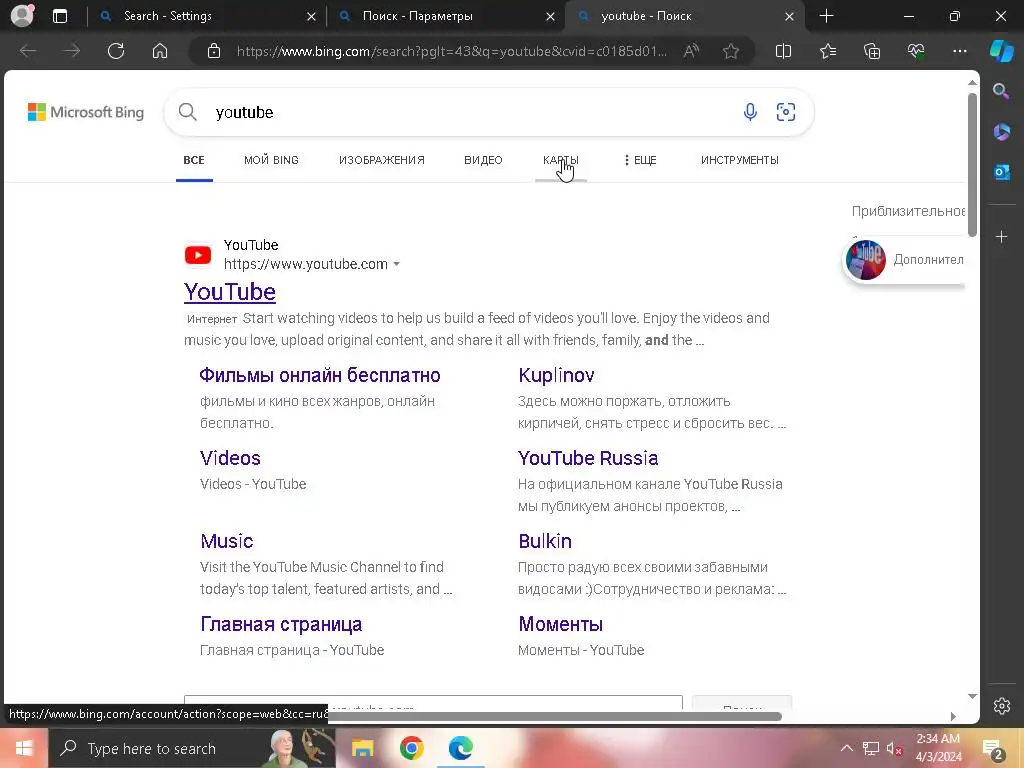
Task: Show hidden tray icons chevron
Action: click(846, 748)
